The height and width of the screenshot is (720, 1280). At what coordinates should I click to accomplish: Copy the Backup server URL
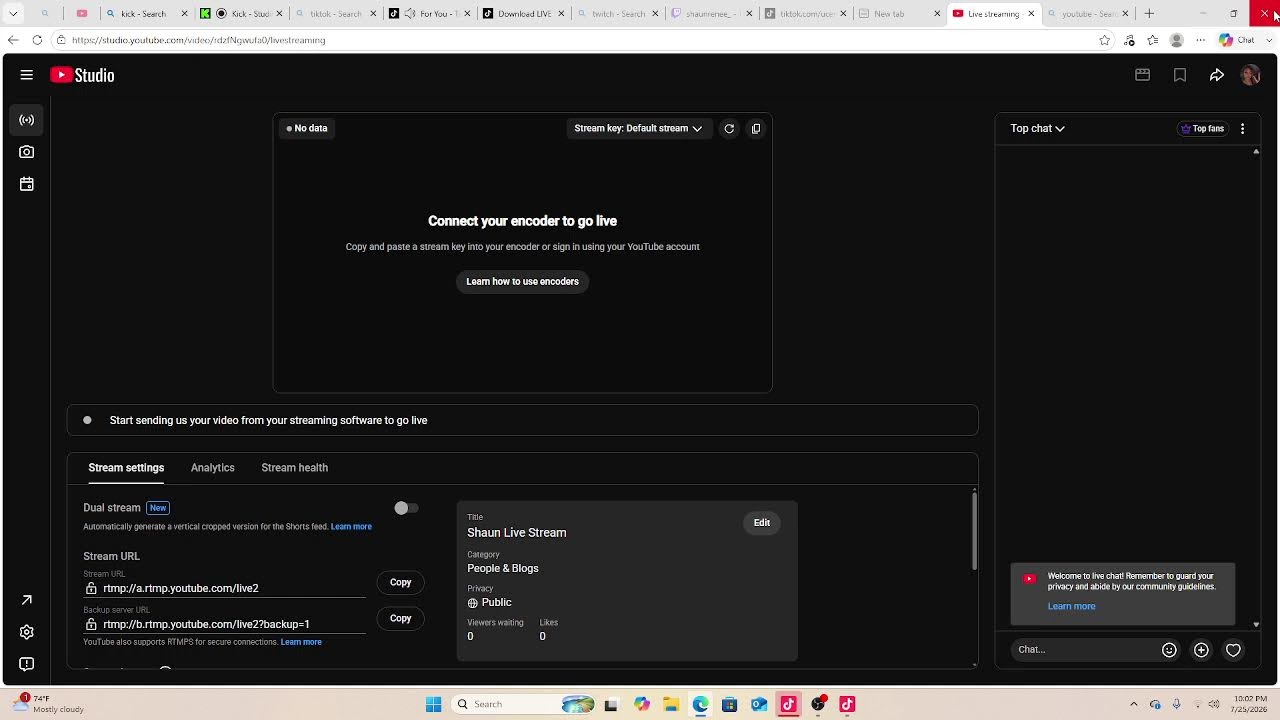(400, 618)
